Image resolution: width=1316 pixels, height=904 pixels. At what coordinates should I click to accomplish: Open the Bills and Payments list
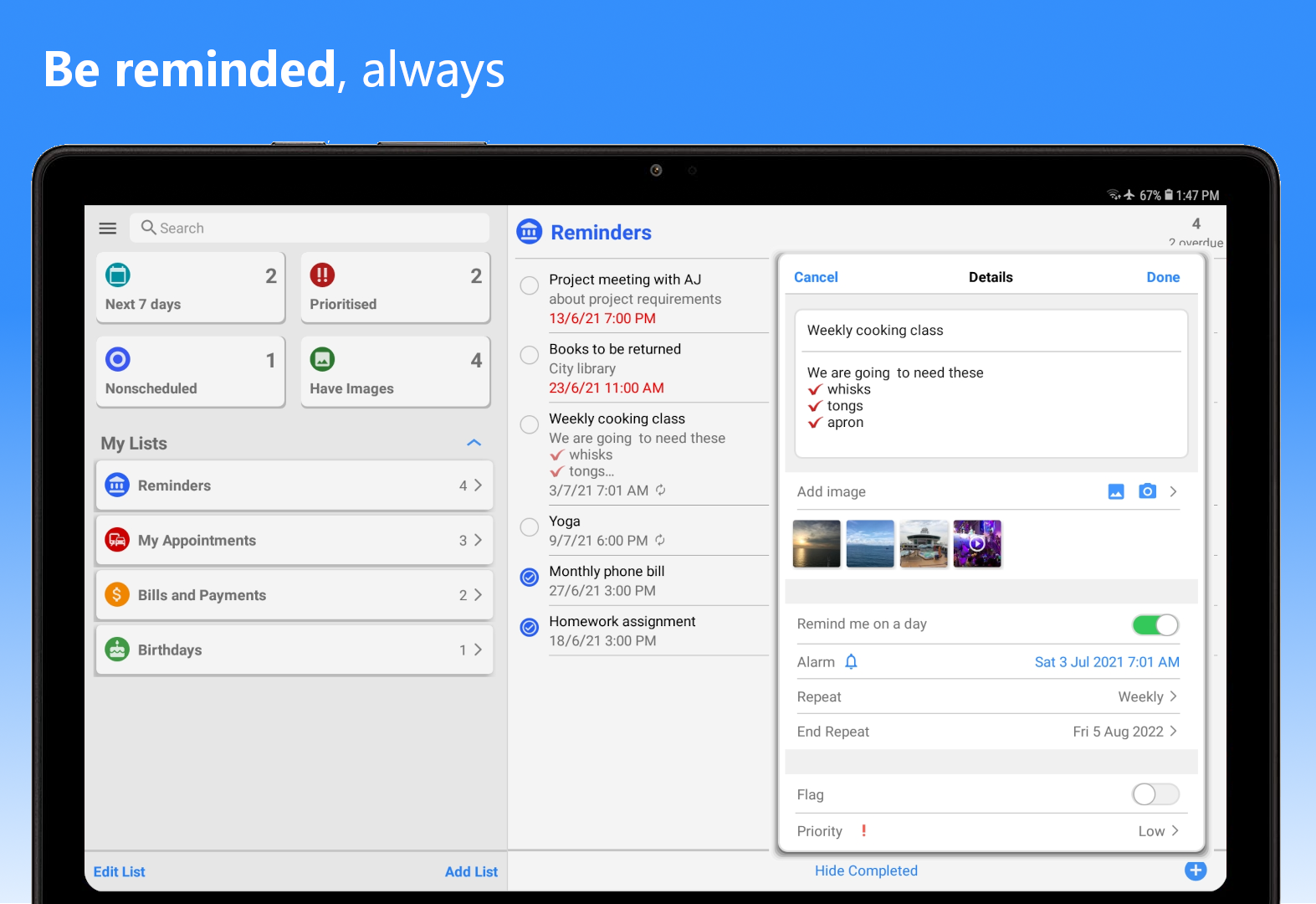coord(294,595)
